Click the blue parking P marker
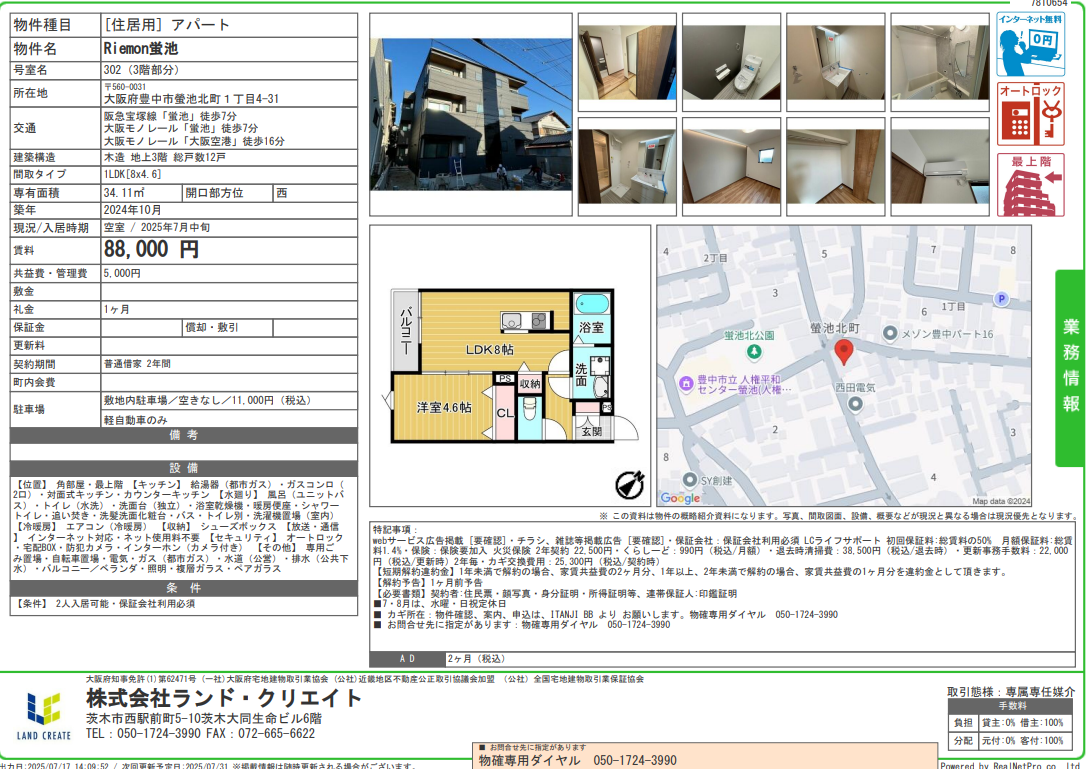 pyautogui.click(x=1001, y=298)
